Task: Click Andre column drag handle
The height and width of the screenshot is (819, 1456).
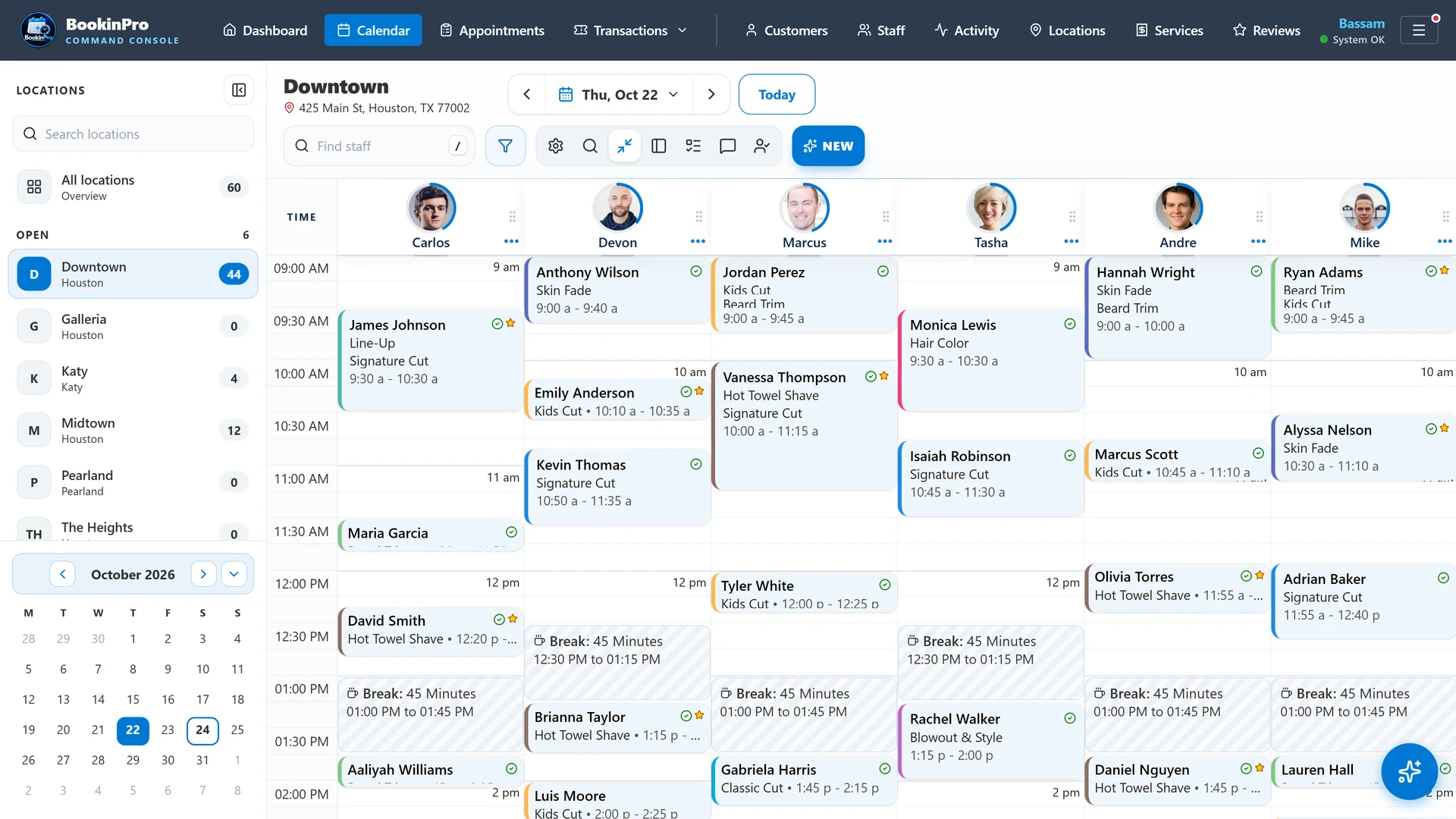Action: 1260,217
